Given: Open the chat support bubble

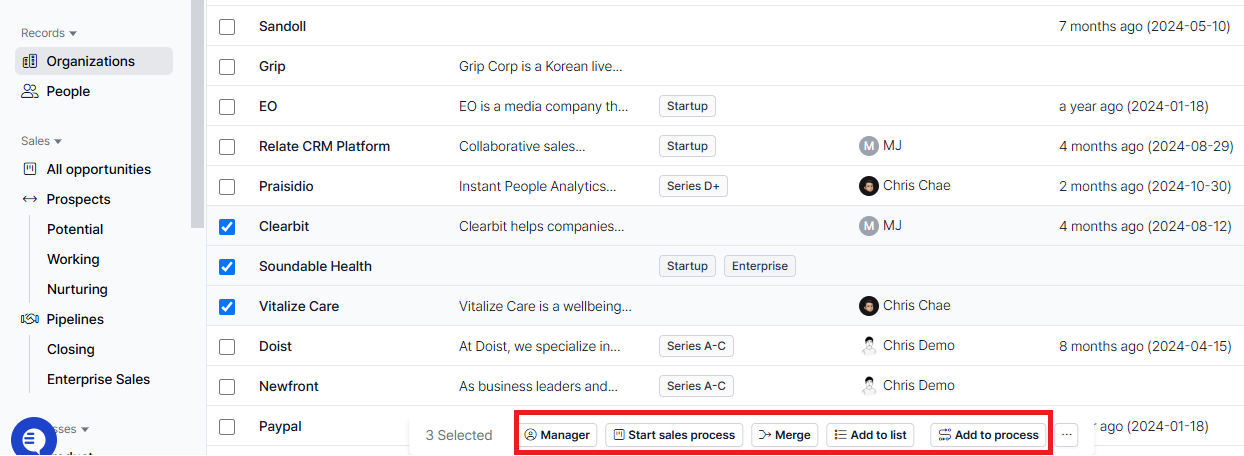Looking at the screenshot, I should click(x=34, y=437).
